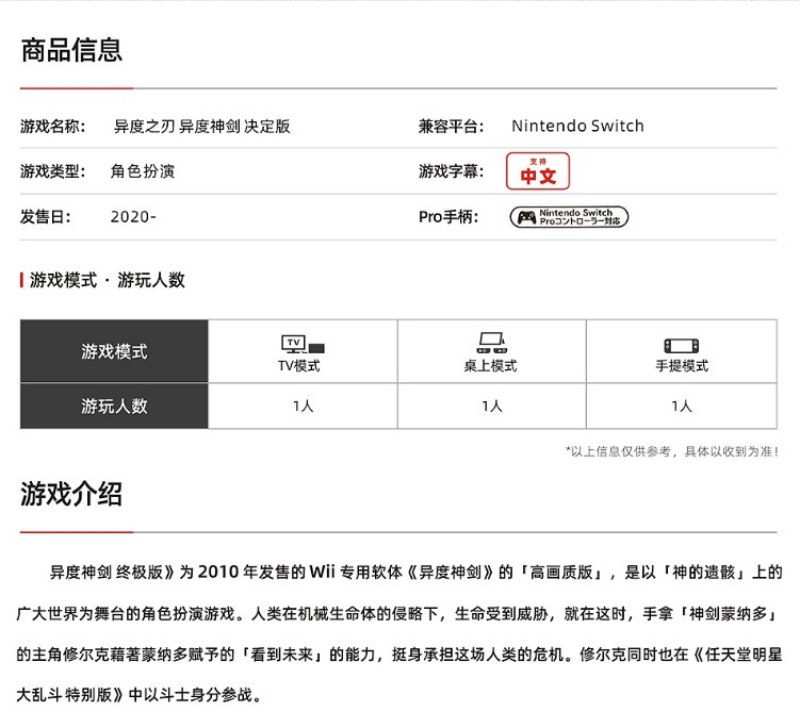The image size is (800, 728).
Task: Click the game title 异度之刃 异度神剑 决定版
Action: point(200,126)
